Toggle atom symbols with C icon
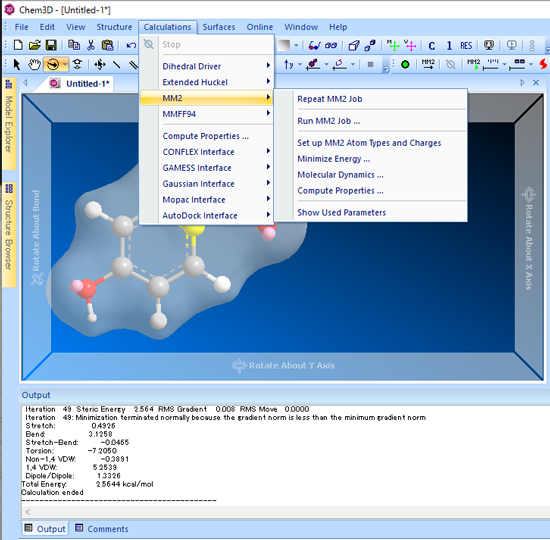Viewport: 550px width, 540px height. point(432,46)
